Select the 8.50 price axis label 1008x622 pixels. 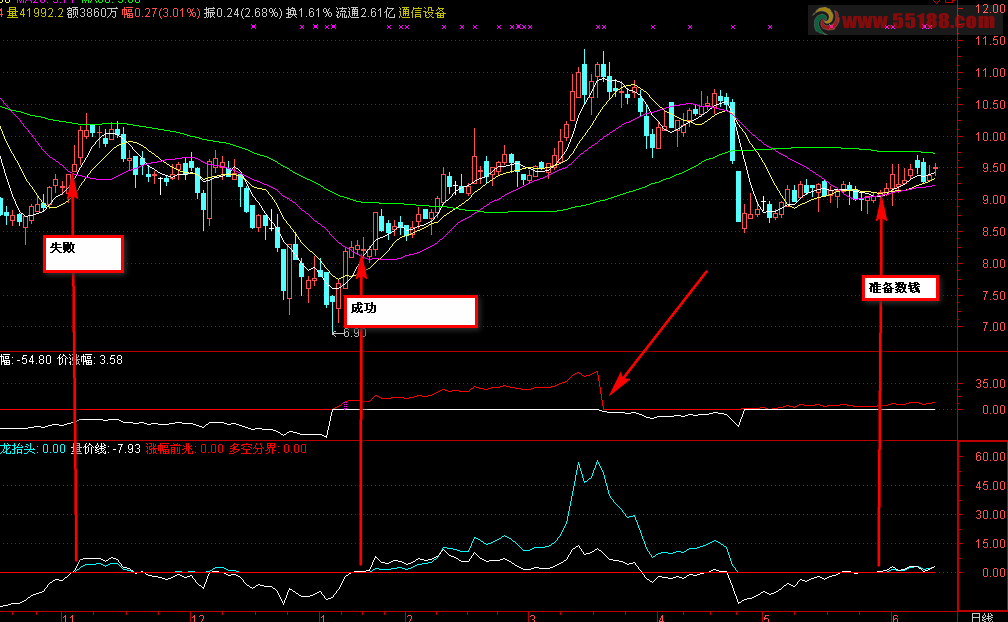[994, 231]
